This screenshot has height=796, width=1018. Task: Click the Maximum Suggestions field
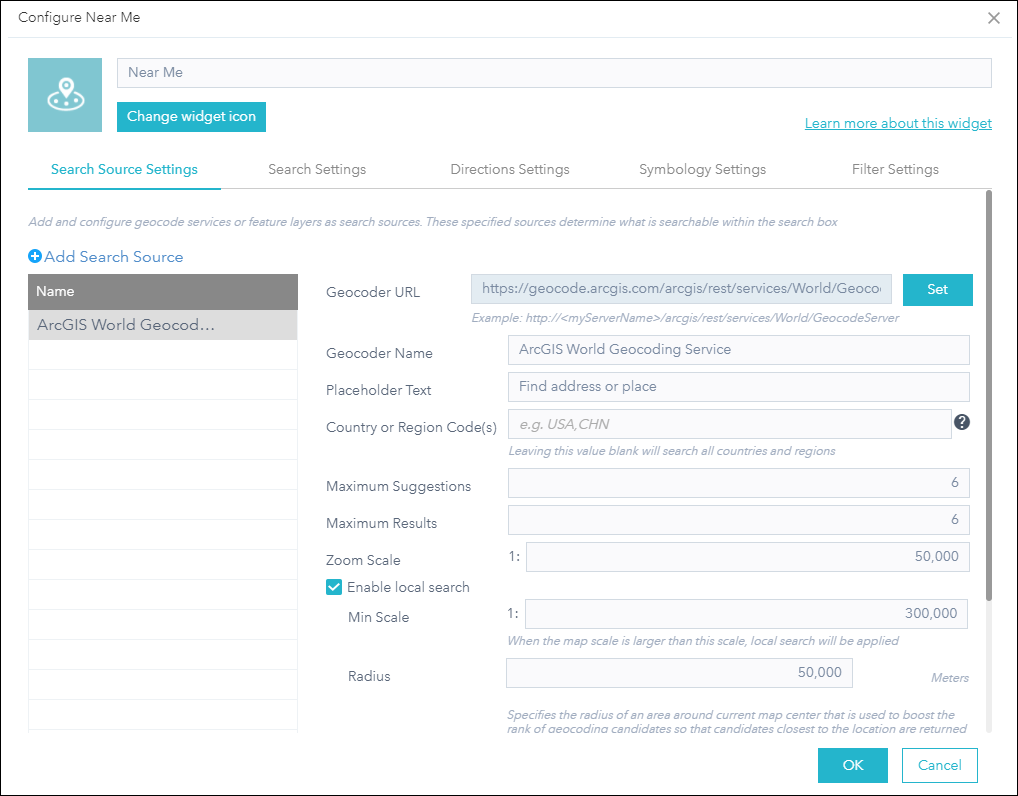click(x=739, y=483)
